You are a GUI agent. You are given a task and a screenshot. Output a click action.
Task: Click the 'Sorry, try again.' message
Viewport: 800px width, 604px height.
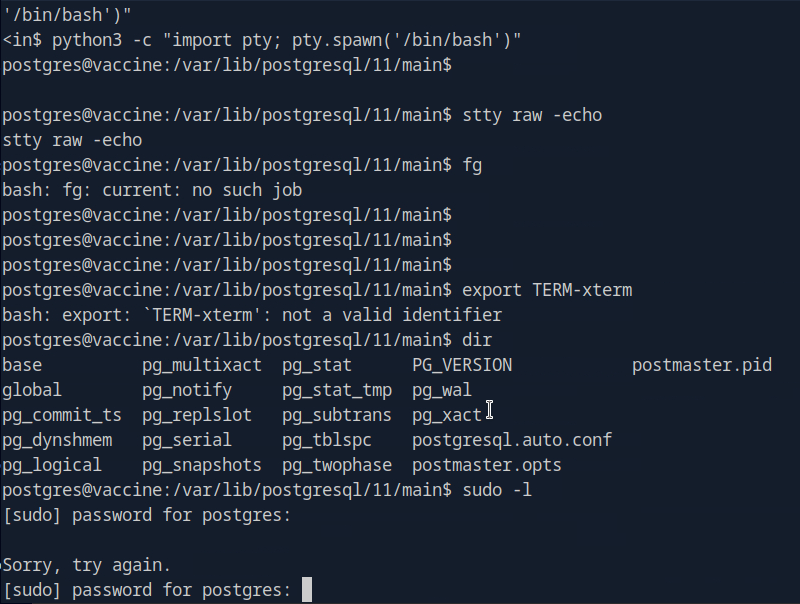coord(87,565)
